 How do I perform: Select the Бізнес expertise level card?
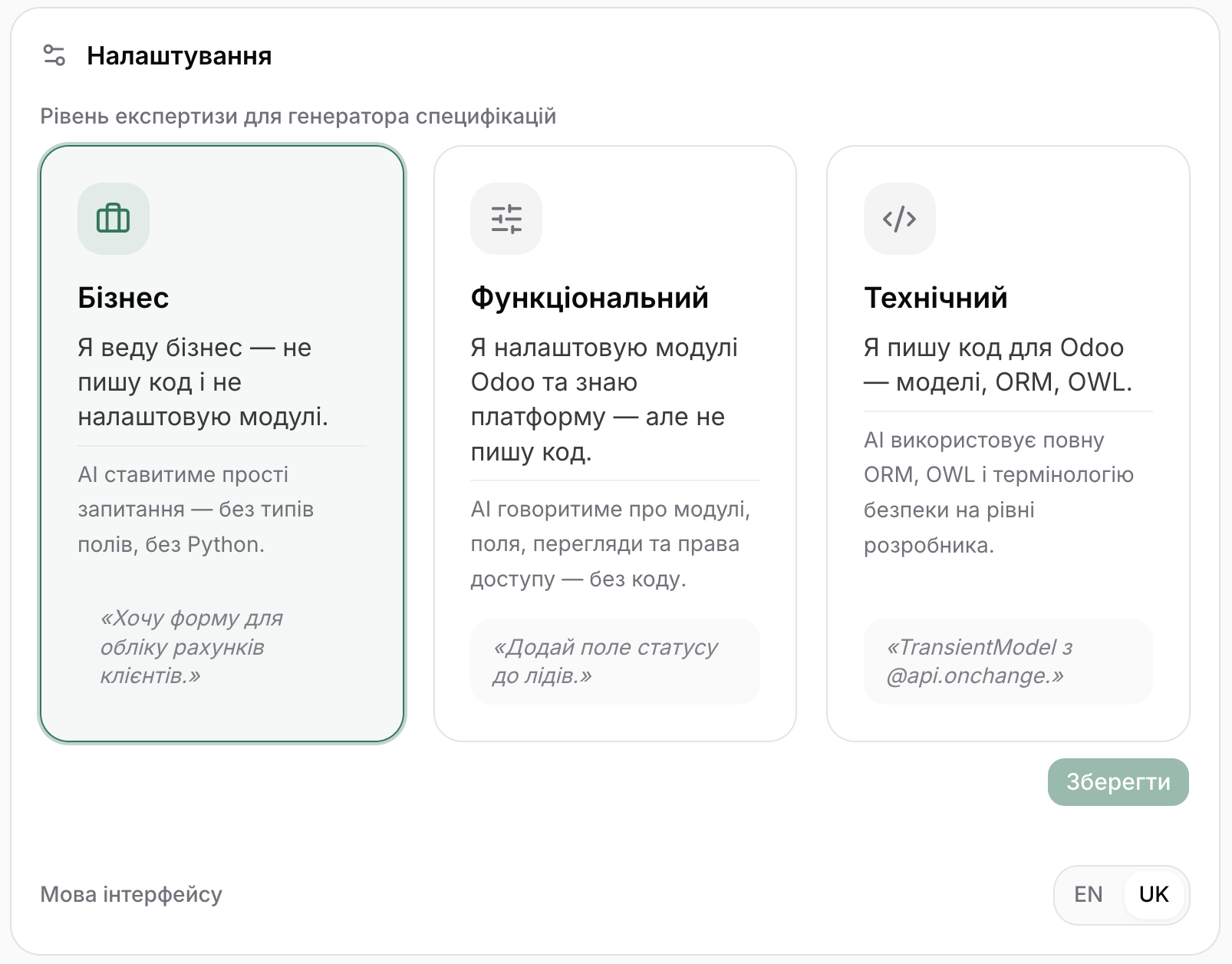point(222,444)
